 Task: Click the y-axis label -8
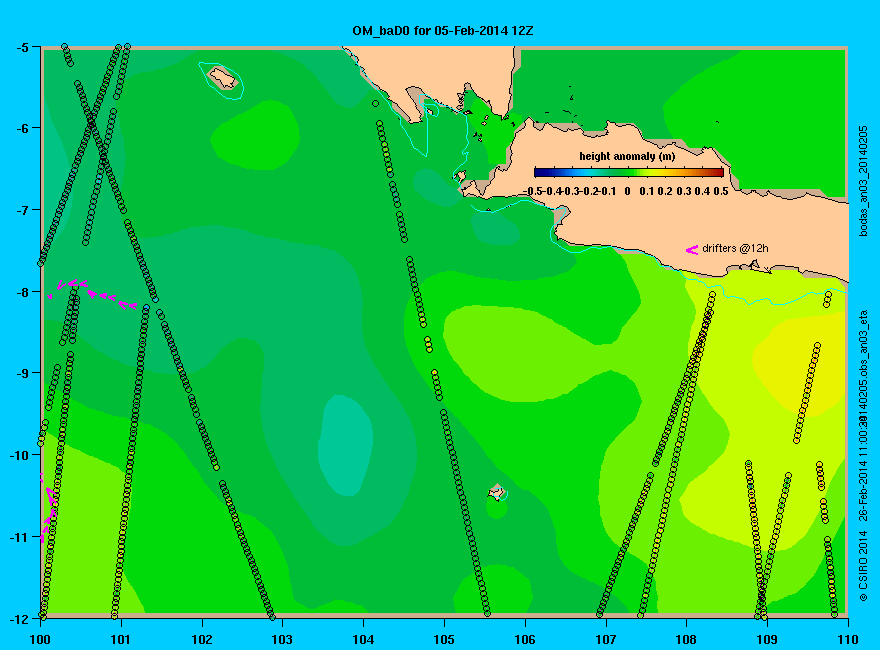click(22, 292)
